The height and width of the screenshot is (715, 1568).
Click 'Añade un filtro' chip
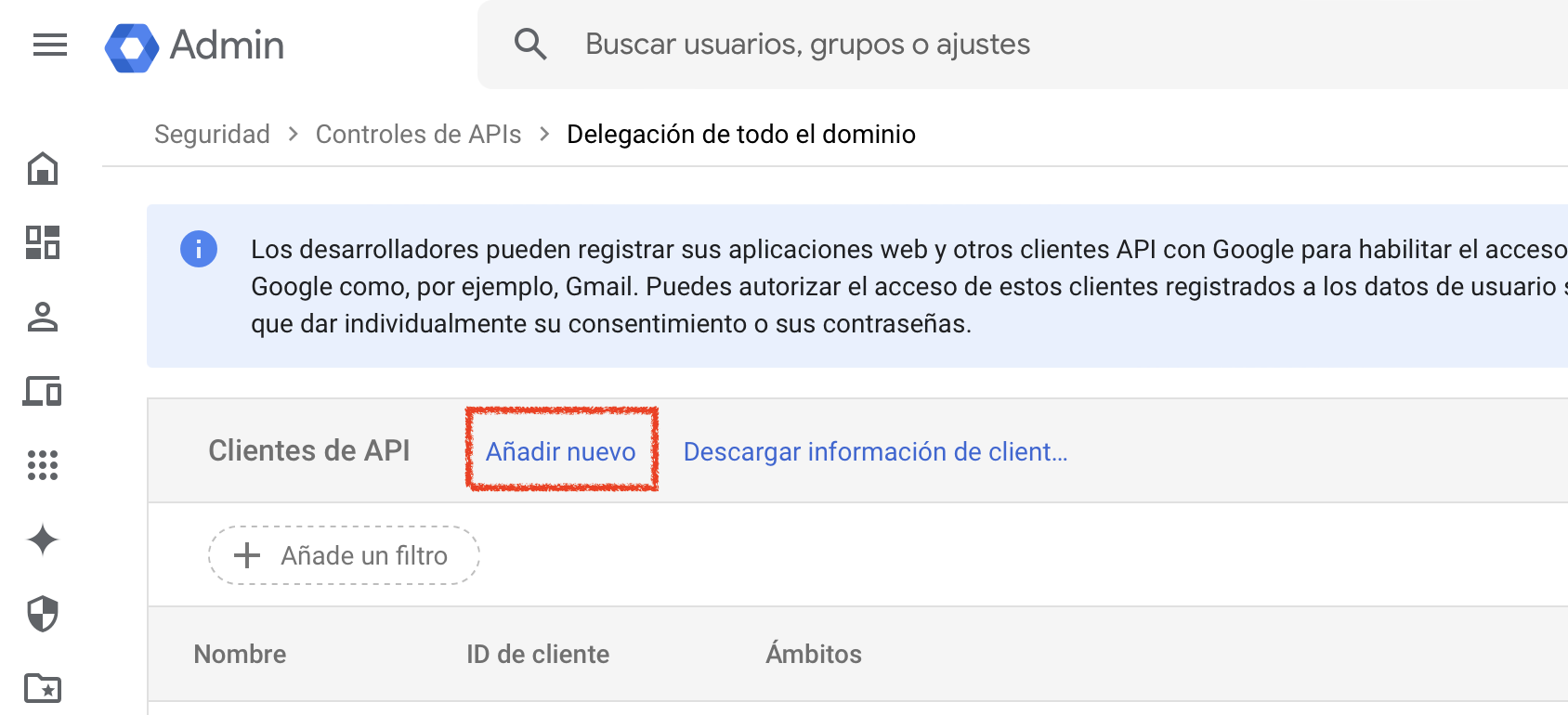[344, 555]
